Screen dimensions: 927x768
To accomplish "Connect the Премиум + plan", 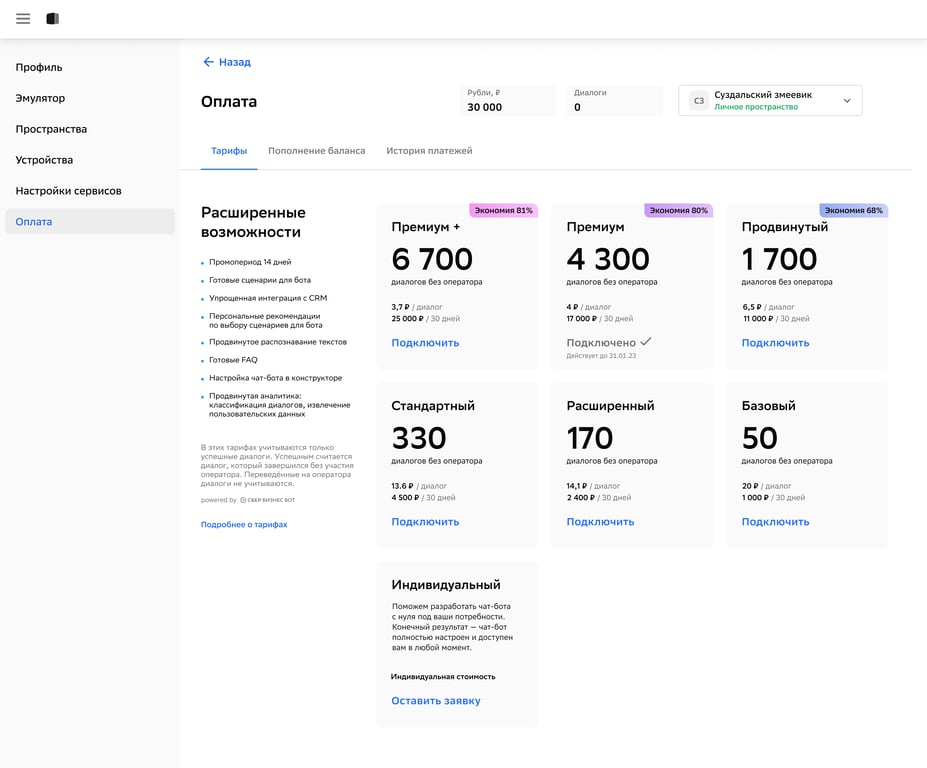I will 425,343.
